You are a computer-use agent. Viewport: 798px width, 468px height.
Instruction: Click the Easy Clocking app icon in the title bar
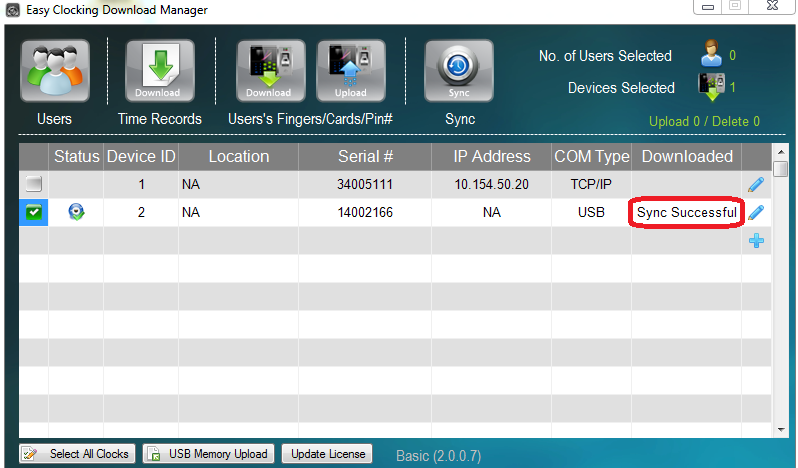13,10
